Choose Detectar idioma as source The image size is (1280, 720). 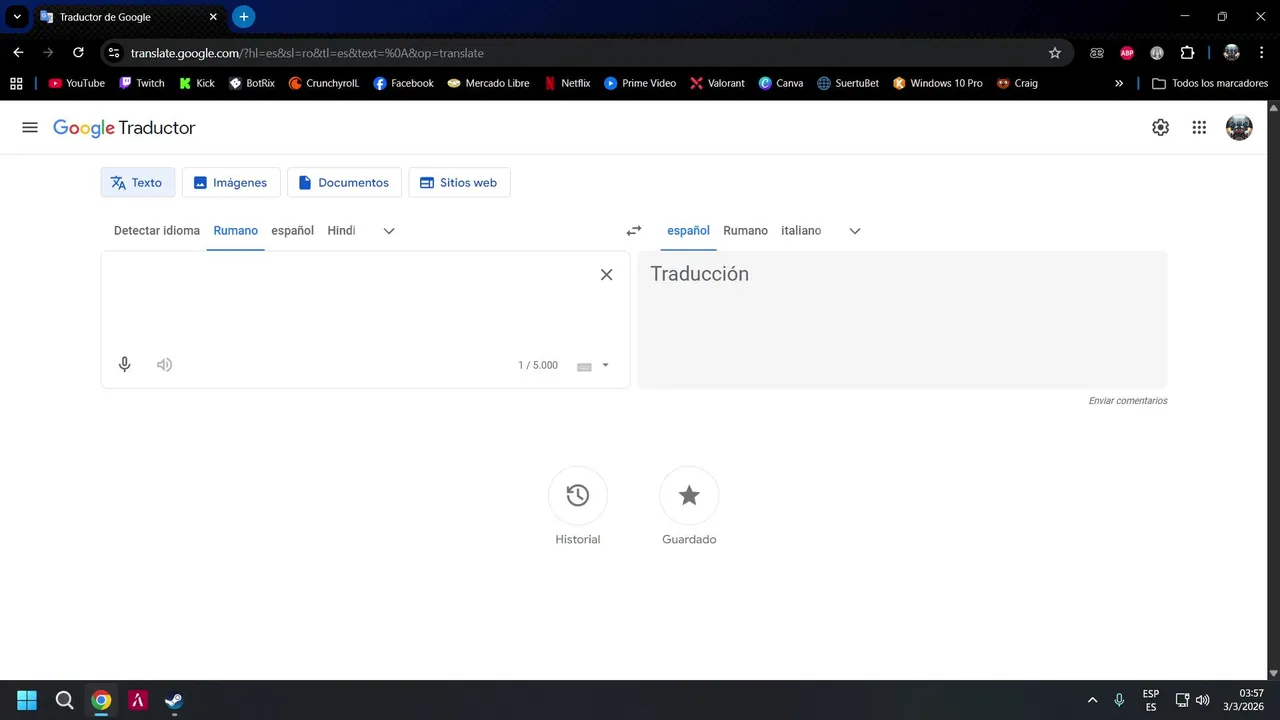[157, 230]
